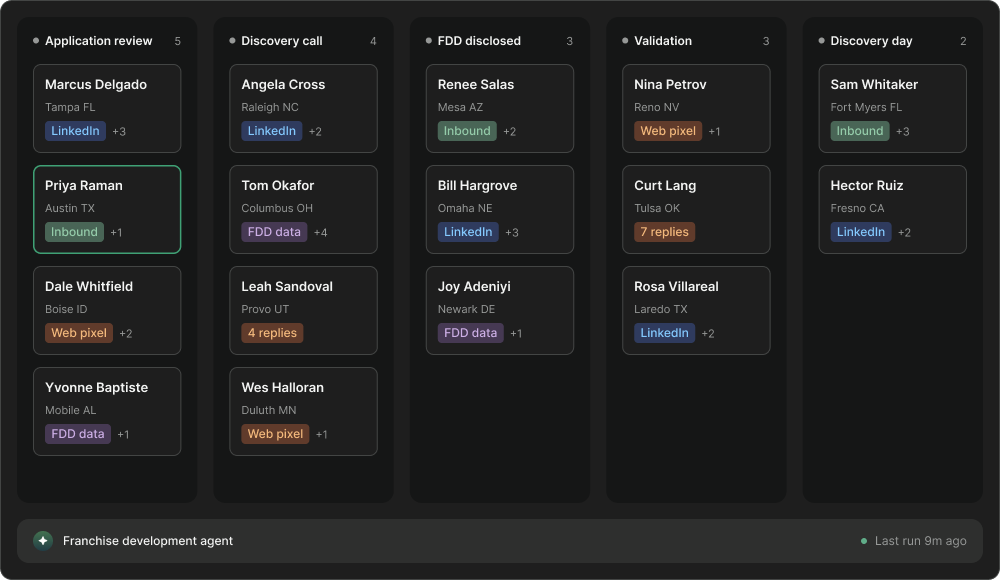Click the Laredo TX location text

(661, 309)
